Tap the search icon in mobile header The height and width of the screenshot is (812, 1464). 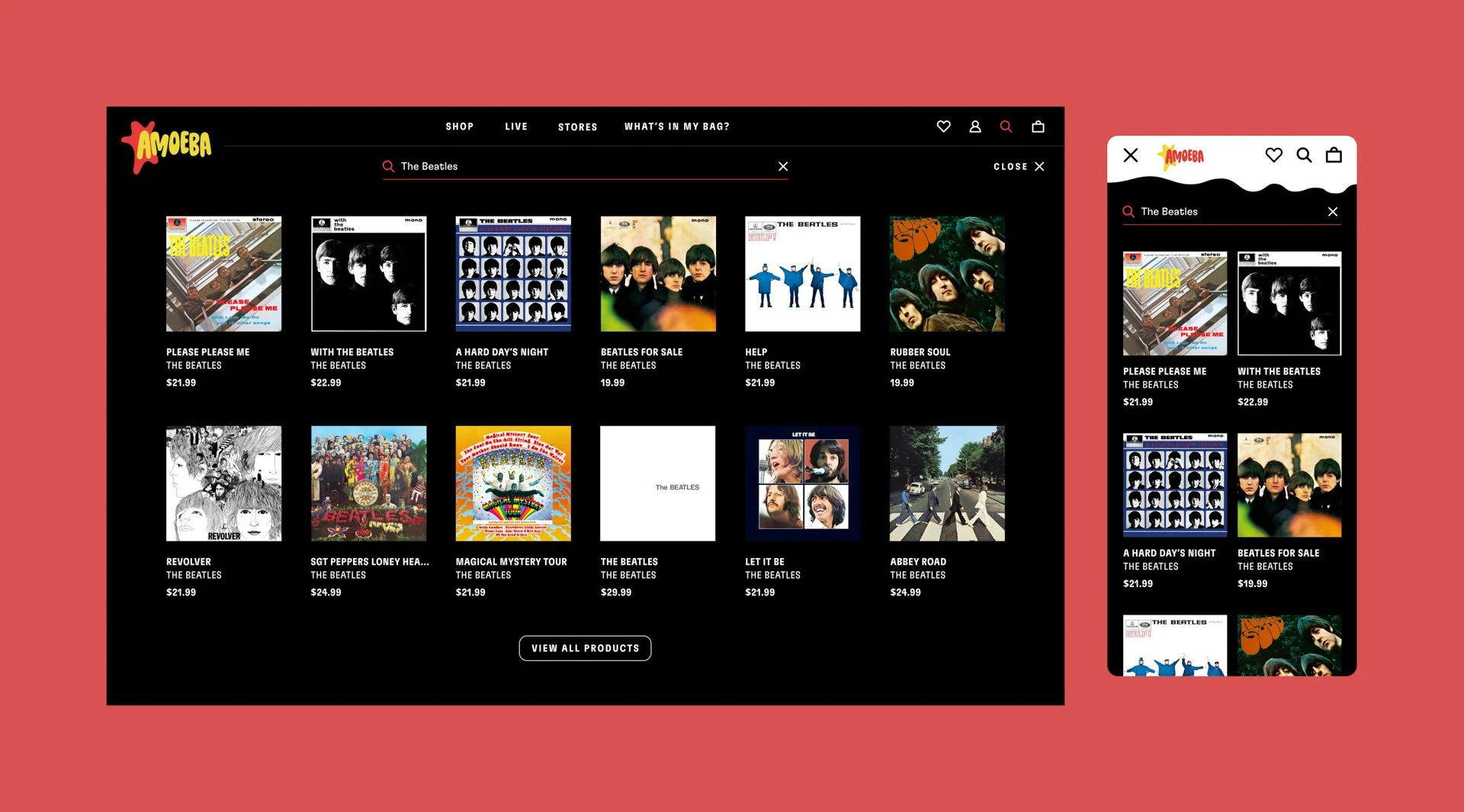[x=1304, y=156]
